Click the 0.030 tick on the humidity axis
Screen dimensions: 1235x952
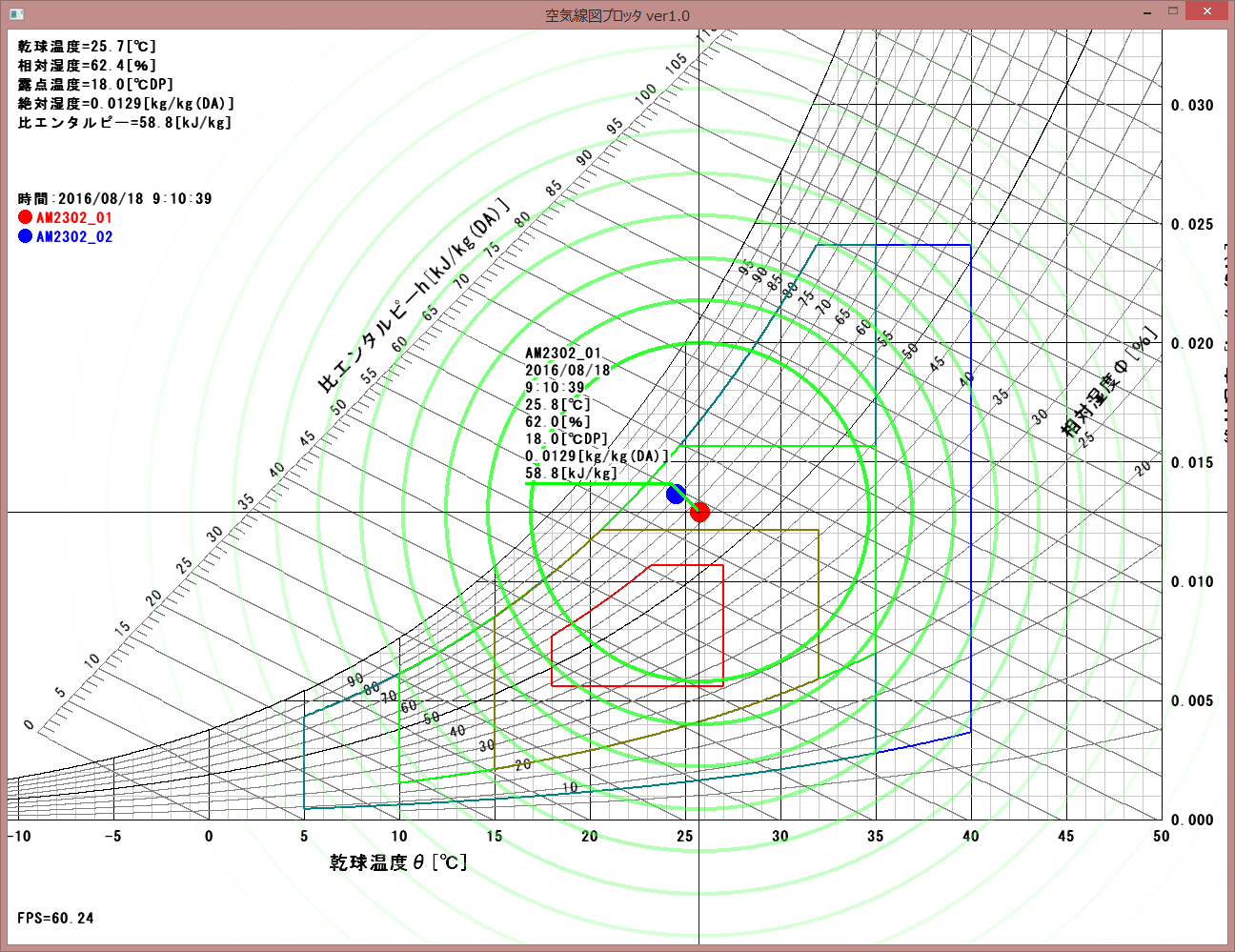point(1192,105)
